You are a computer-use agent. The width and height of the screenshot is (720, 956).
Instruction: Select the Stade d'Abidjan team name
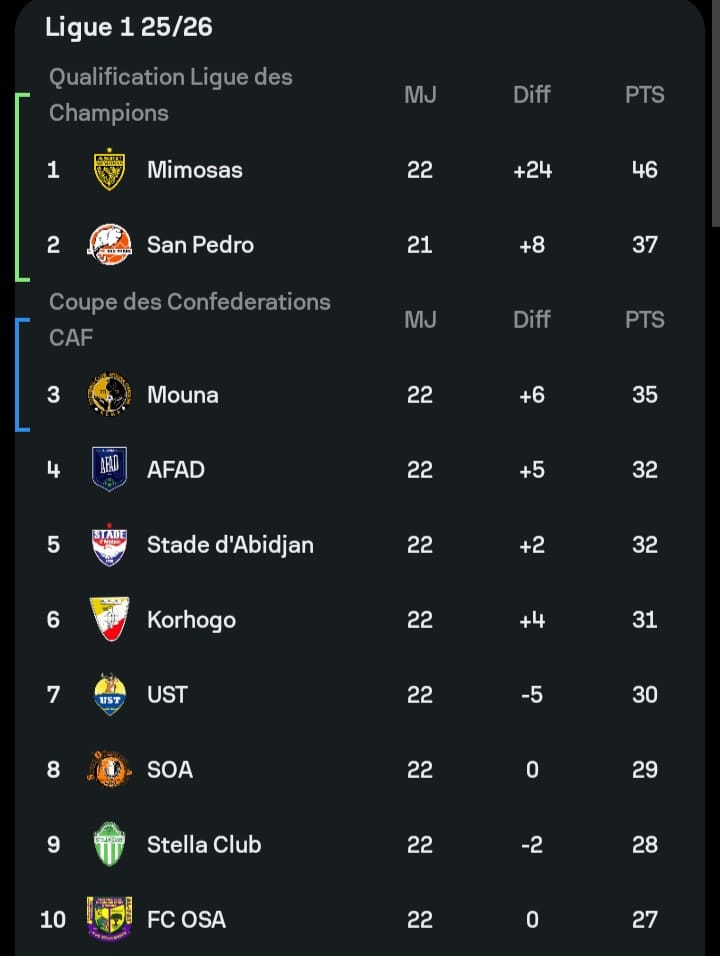tap(230, 545)
